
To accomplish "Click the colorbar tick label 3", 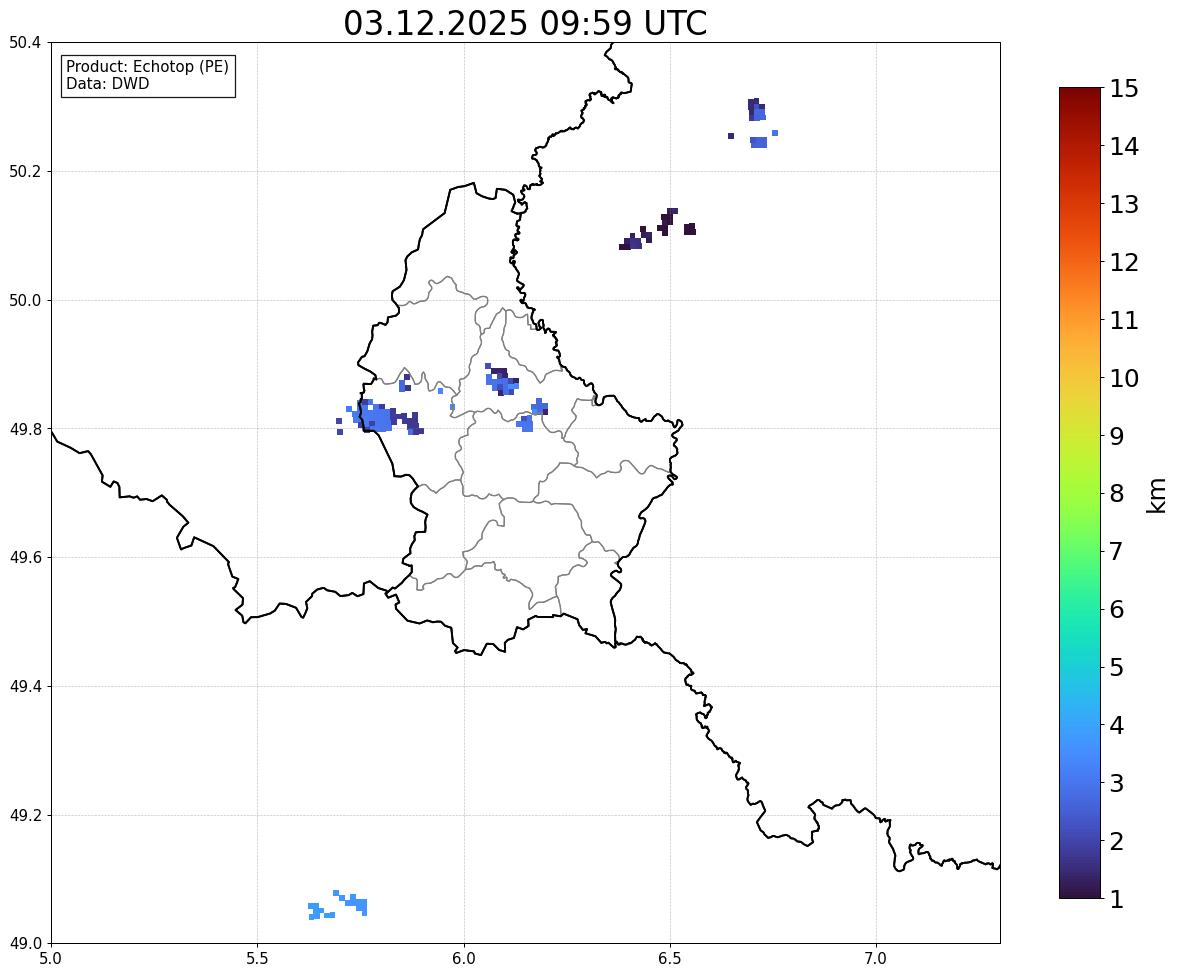I will point(1116,784).
